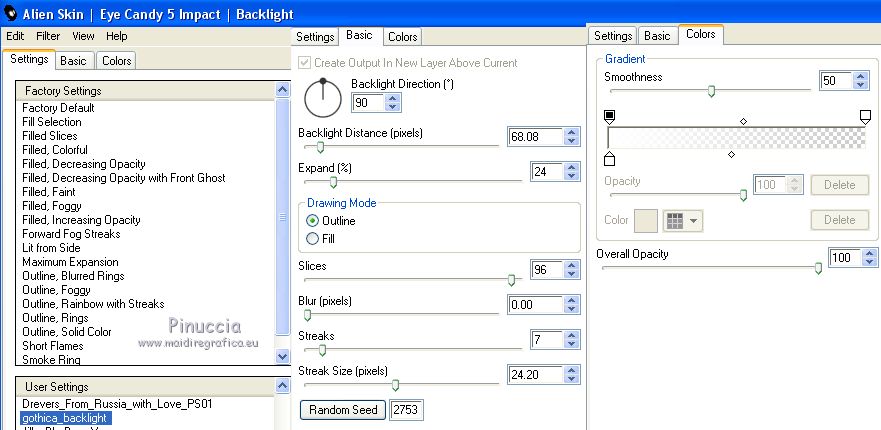Image resolution: width=881 pixels, height=430 pixels.
Task: Select Filled, Colorful preset
Action: tap(55, 150)
